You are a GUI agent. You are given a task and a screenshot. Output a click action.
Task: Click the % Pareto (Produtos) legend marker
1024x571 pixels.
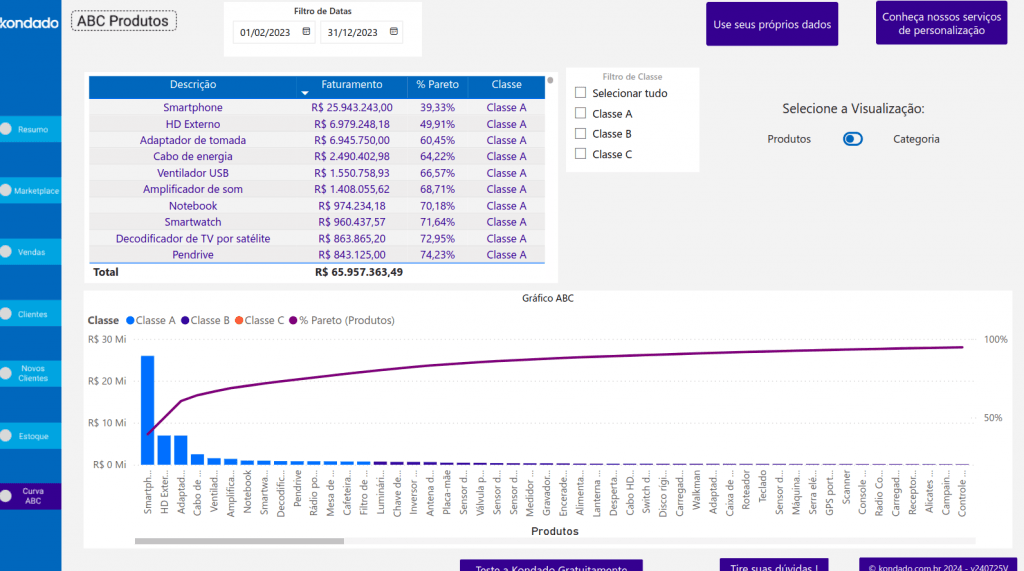294,321
